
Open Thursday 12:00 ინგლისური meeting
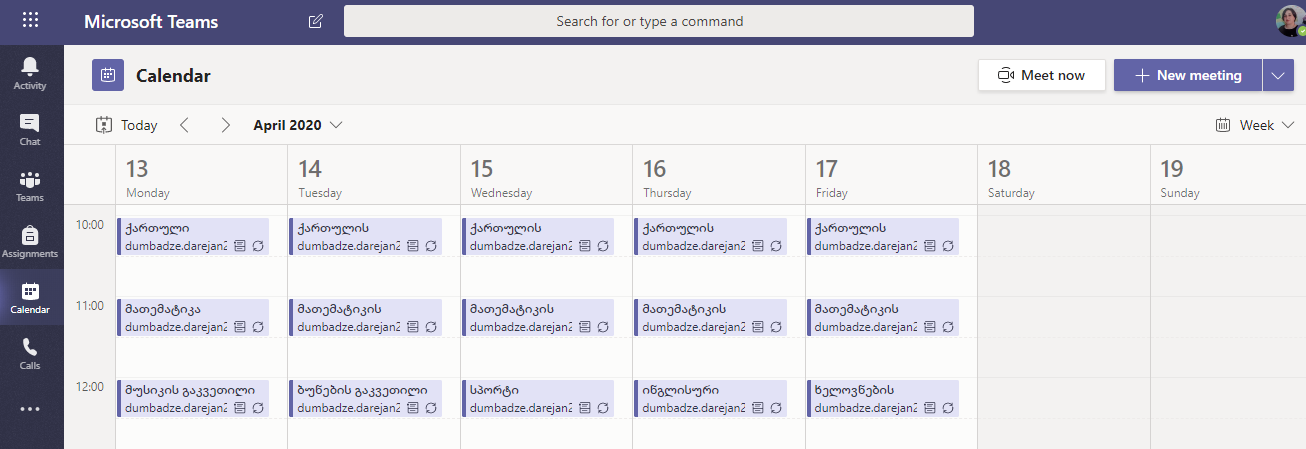click(710, 398)
